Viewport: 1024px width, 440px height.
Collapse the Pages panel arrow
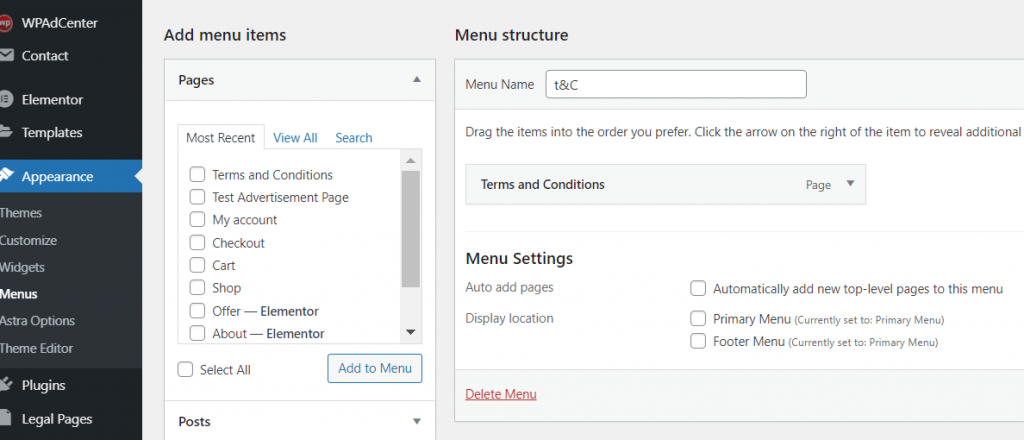417,80
